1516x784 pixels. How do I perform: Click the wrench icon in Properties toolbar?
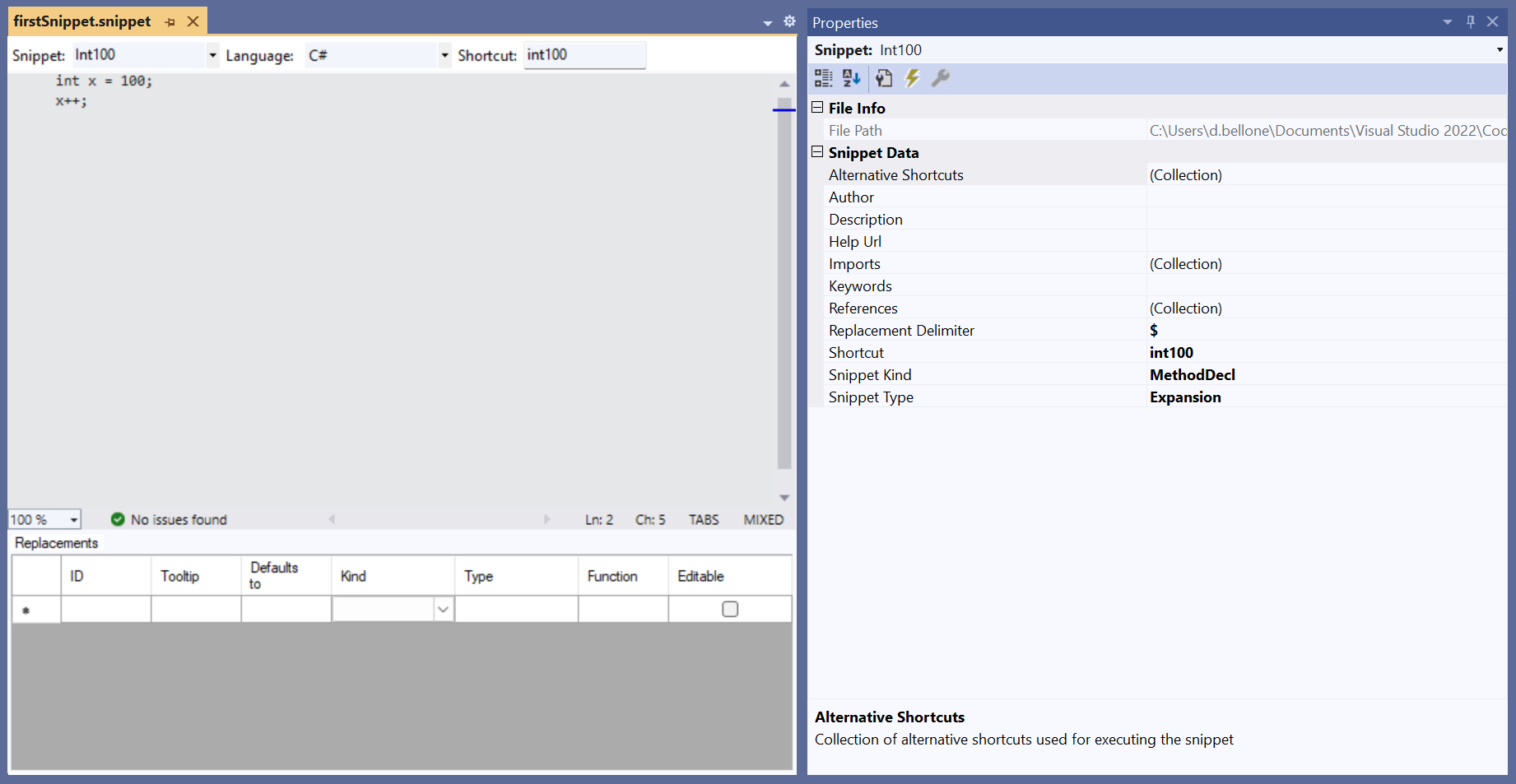940,78
